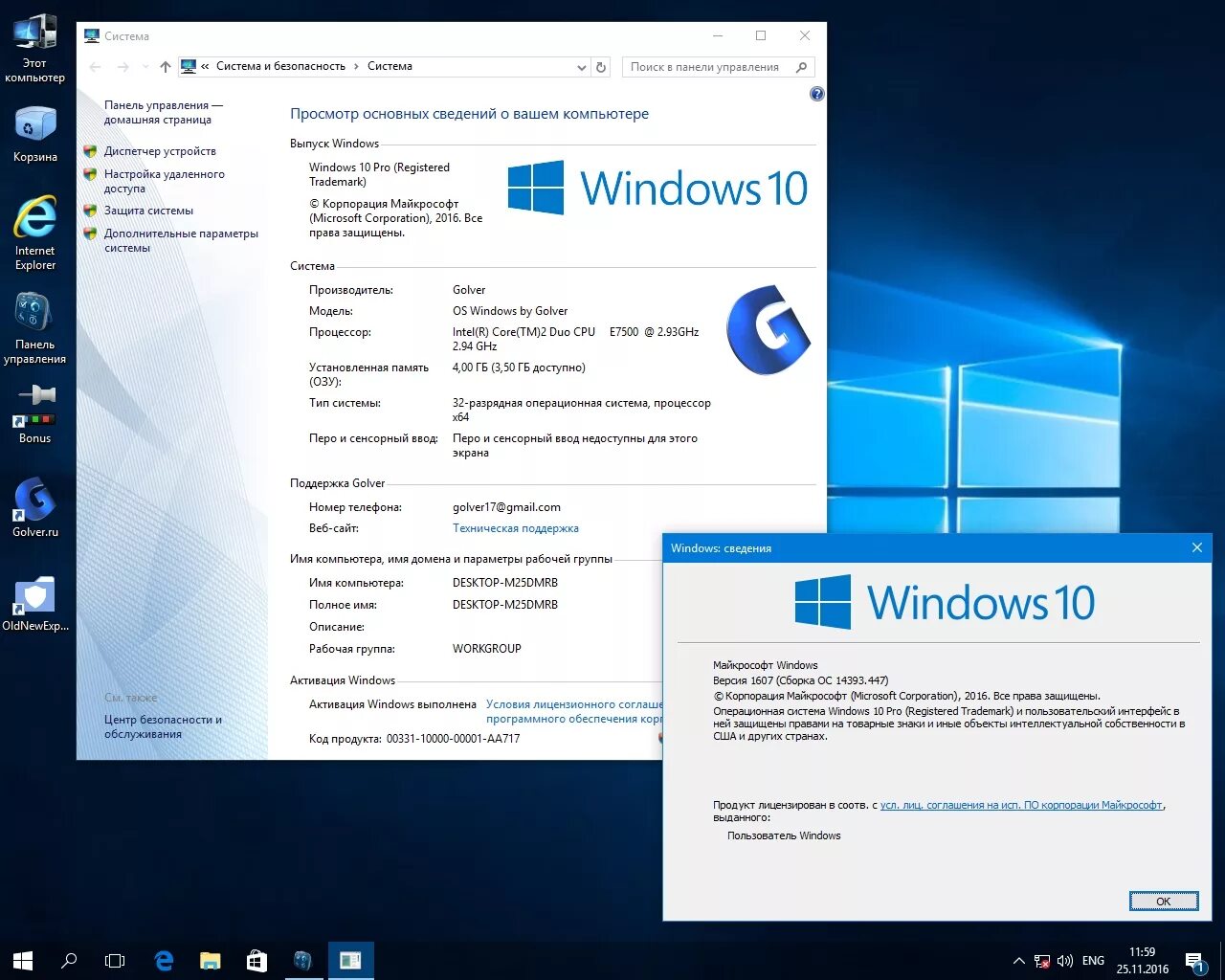1225x980 pixels.
Task: Select the Система breadcrumb item
Action: click(390, 66)
